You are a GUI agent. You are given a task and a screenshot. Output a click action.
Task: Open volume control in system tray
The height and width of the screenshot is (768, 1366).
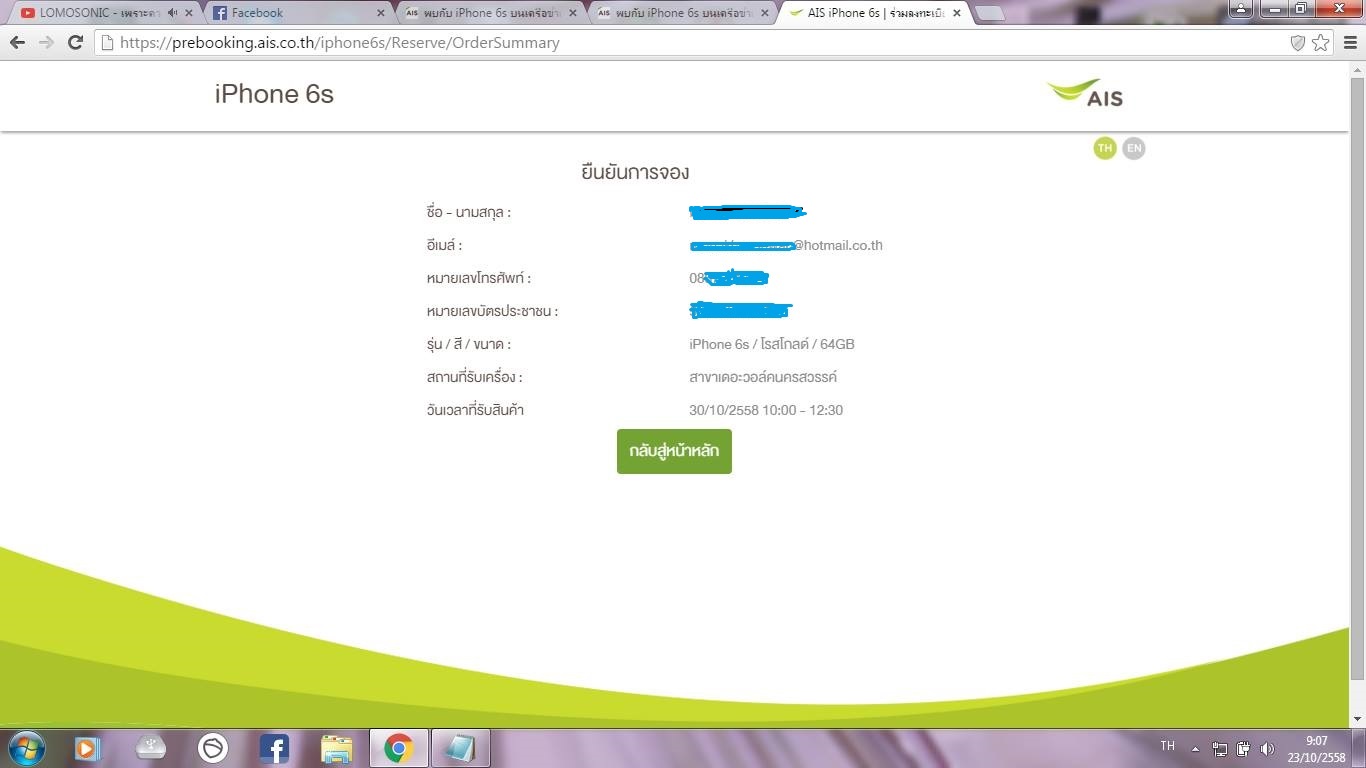pos(1268,748)
